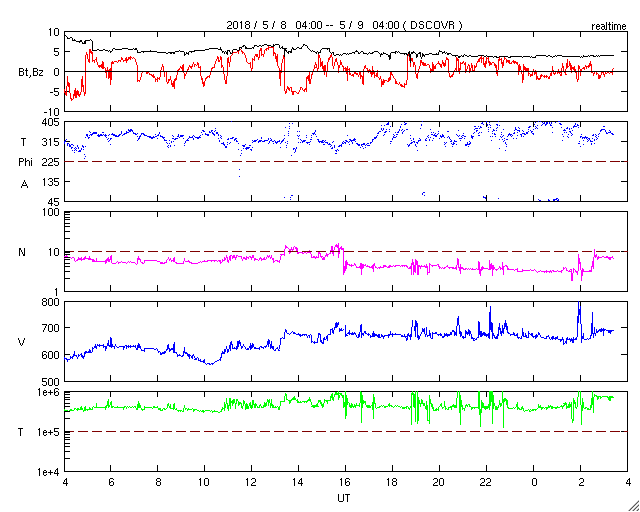Click the "8" hour tick on the UT axis
Viewport: 640px width, 512px height.
(x=158, y=482)
